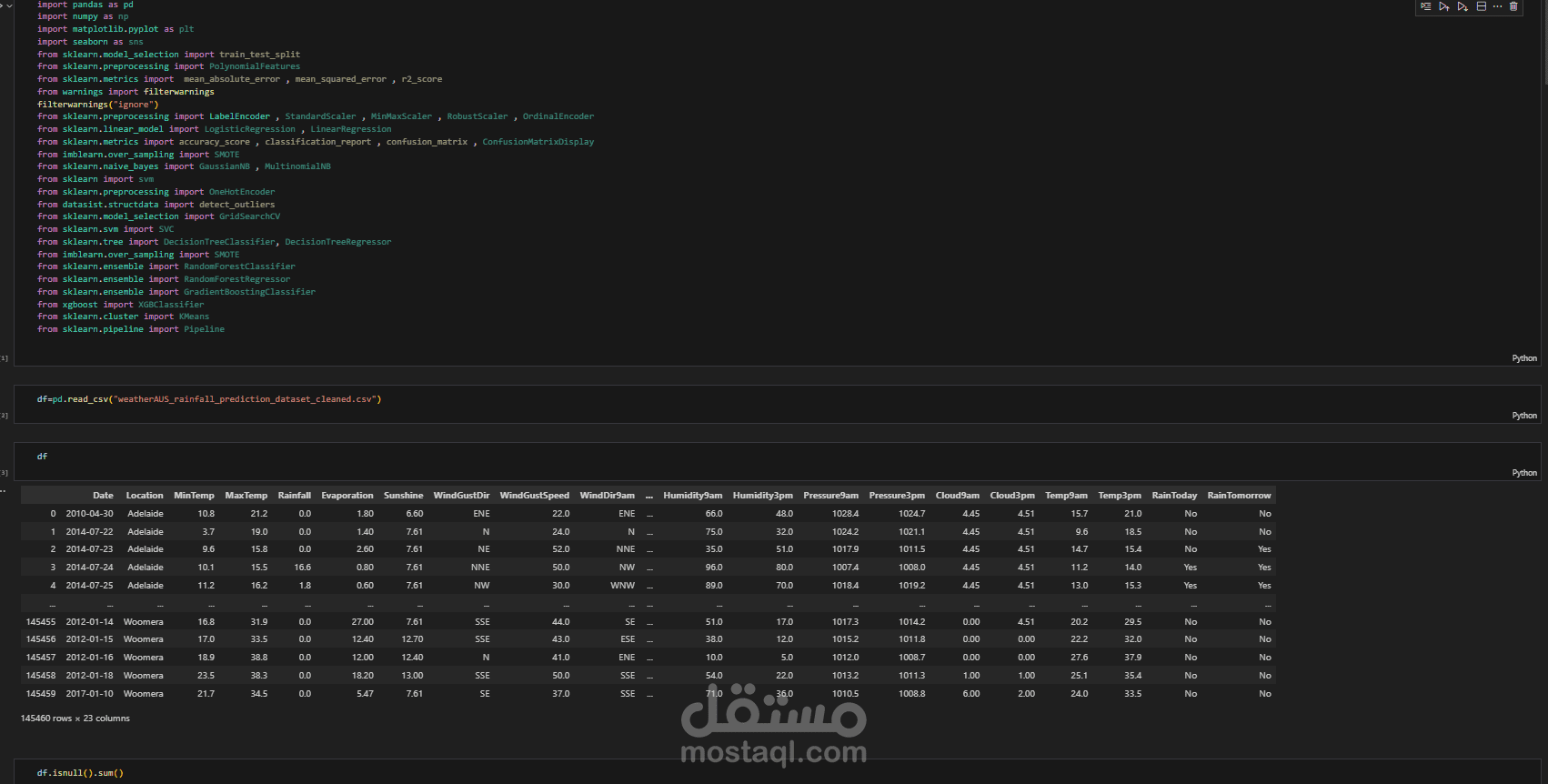The height and width of the screenshot is (784, 1548).
Task: Click Evaporation value '27.00'
Action: [363, 622]
